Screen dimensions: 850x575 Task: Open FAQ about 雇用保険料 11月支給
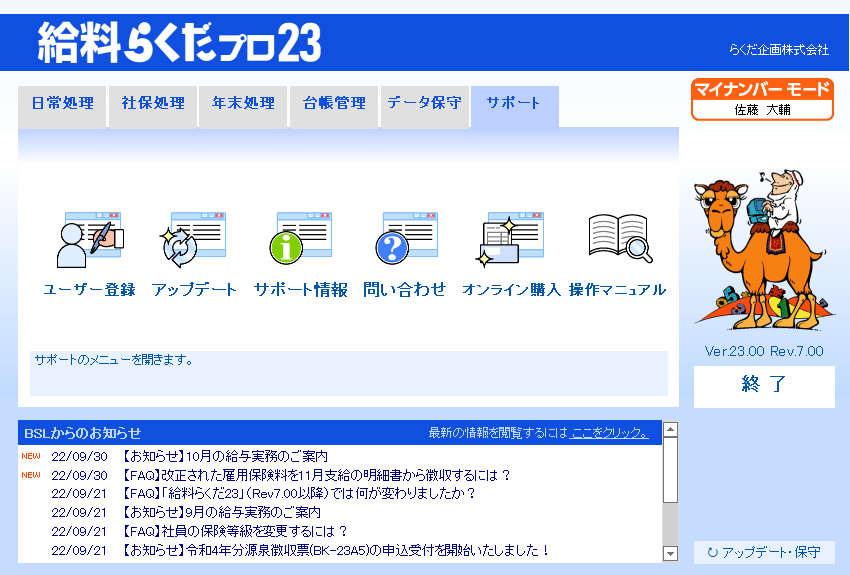315,475
